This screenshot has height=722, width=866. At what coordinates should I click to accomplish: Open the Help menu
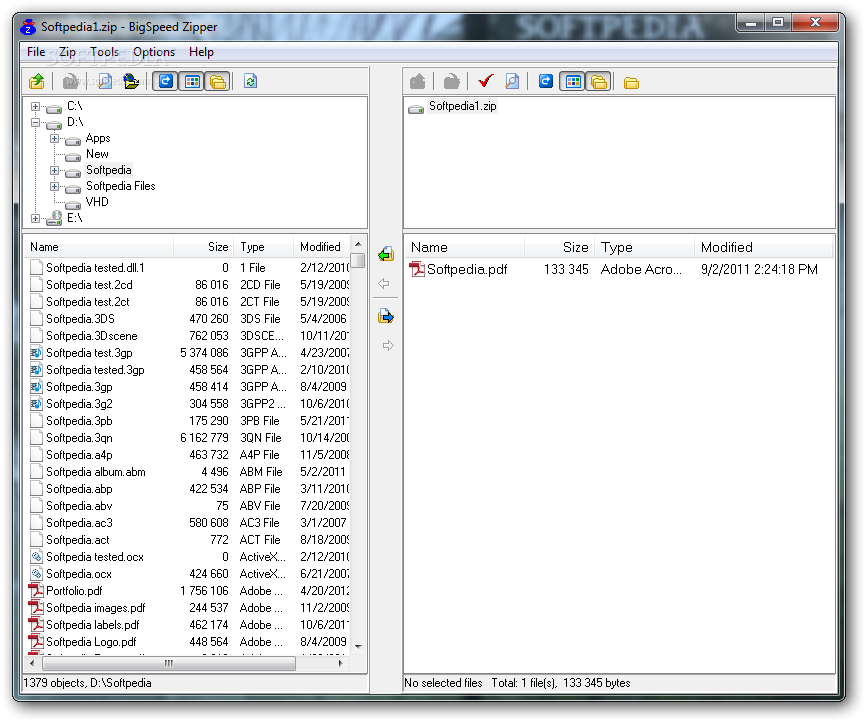click(x=201, y=52)
